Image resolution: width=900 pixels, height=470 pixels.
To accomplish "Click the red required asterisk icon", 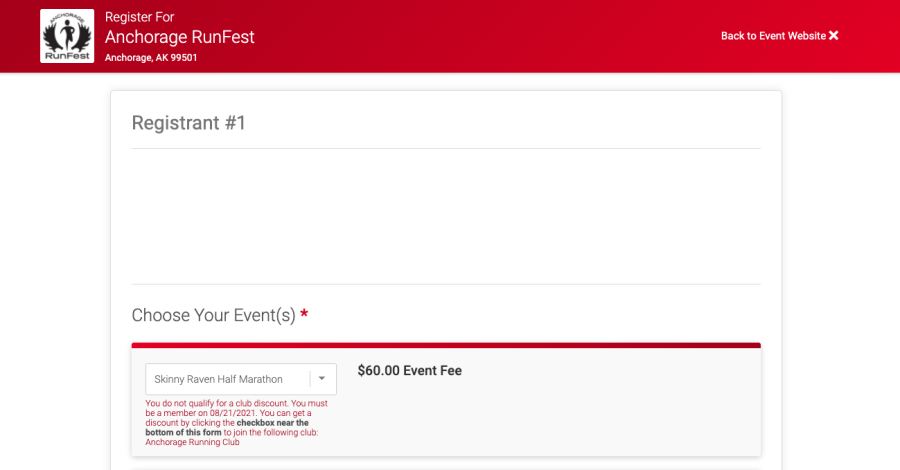I will coord(304,315).
